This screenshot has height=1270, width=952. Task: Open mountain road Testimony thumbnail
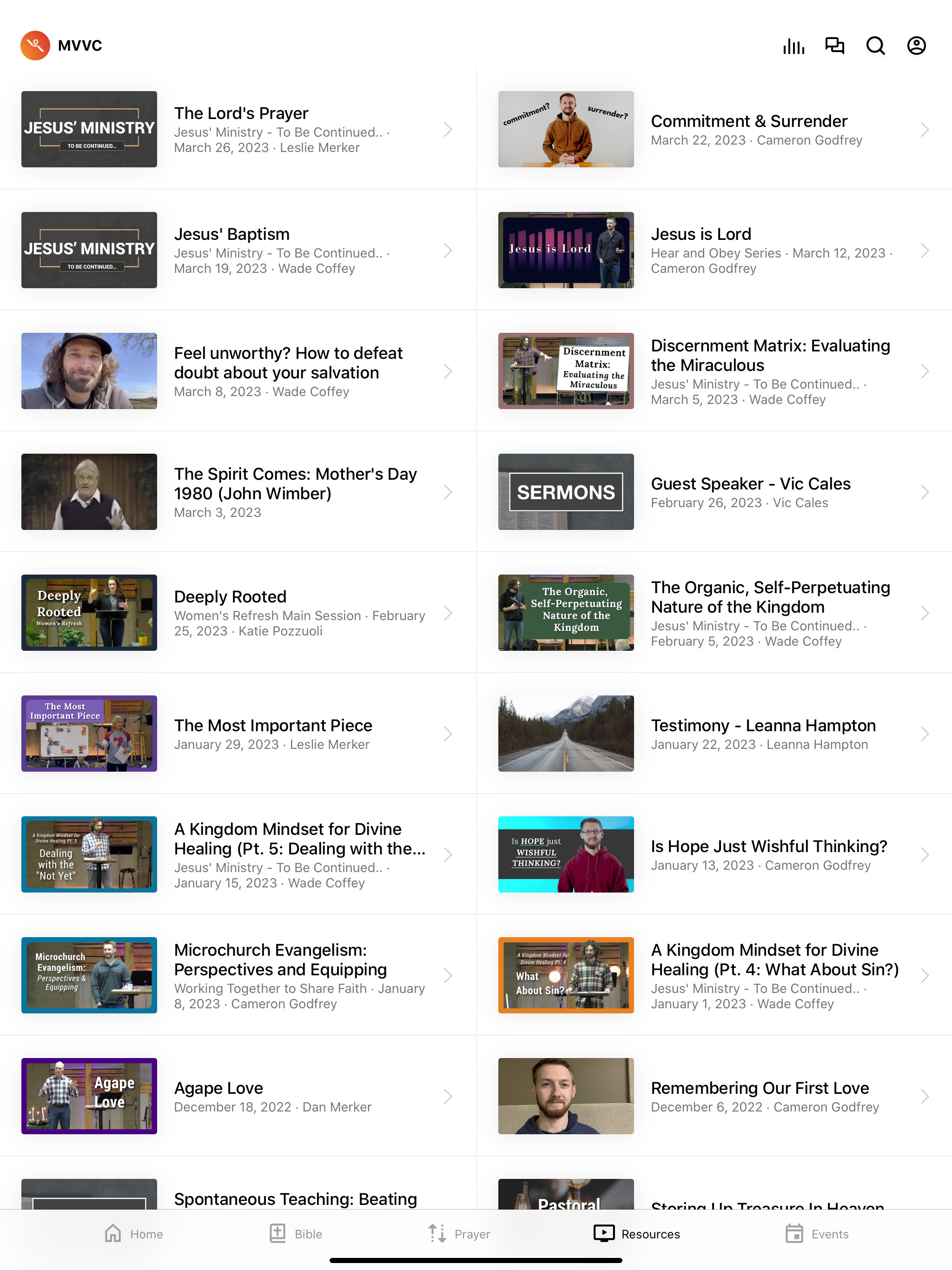566,734
